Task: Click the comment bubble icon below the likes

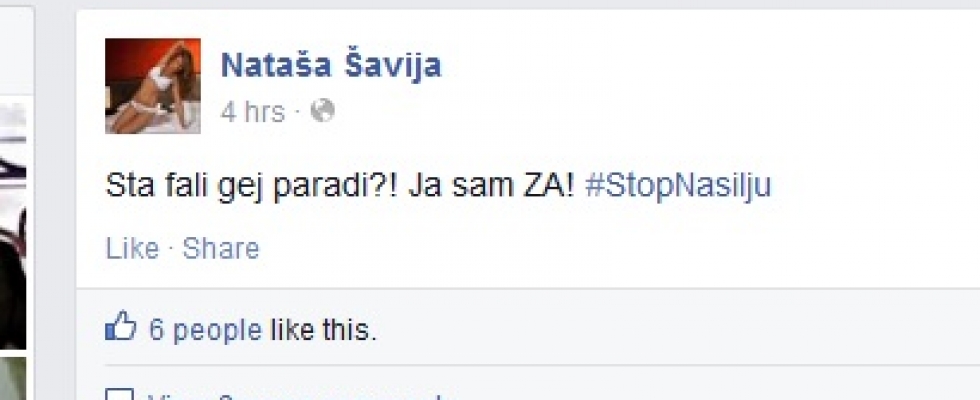Action: [119, 395]
